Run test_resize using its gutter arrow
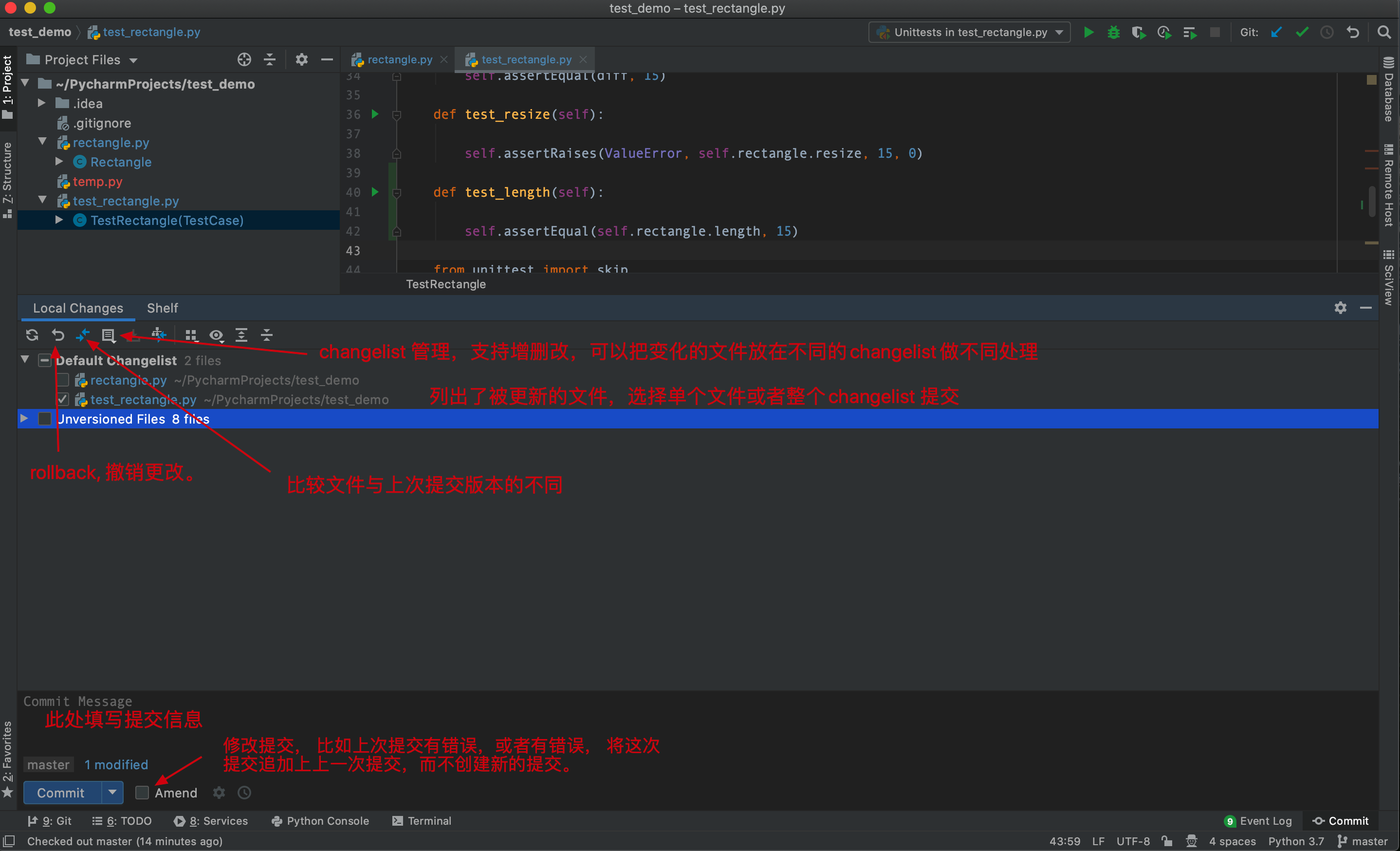Screen dimensions: 1400x851 point(375,114)
